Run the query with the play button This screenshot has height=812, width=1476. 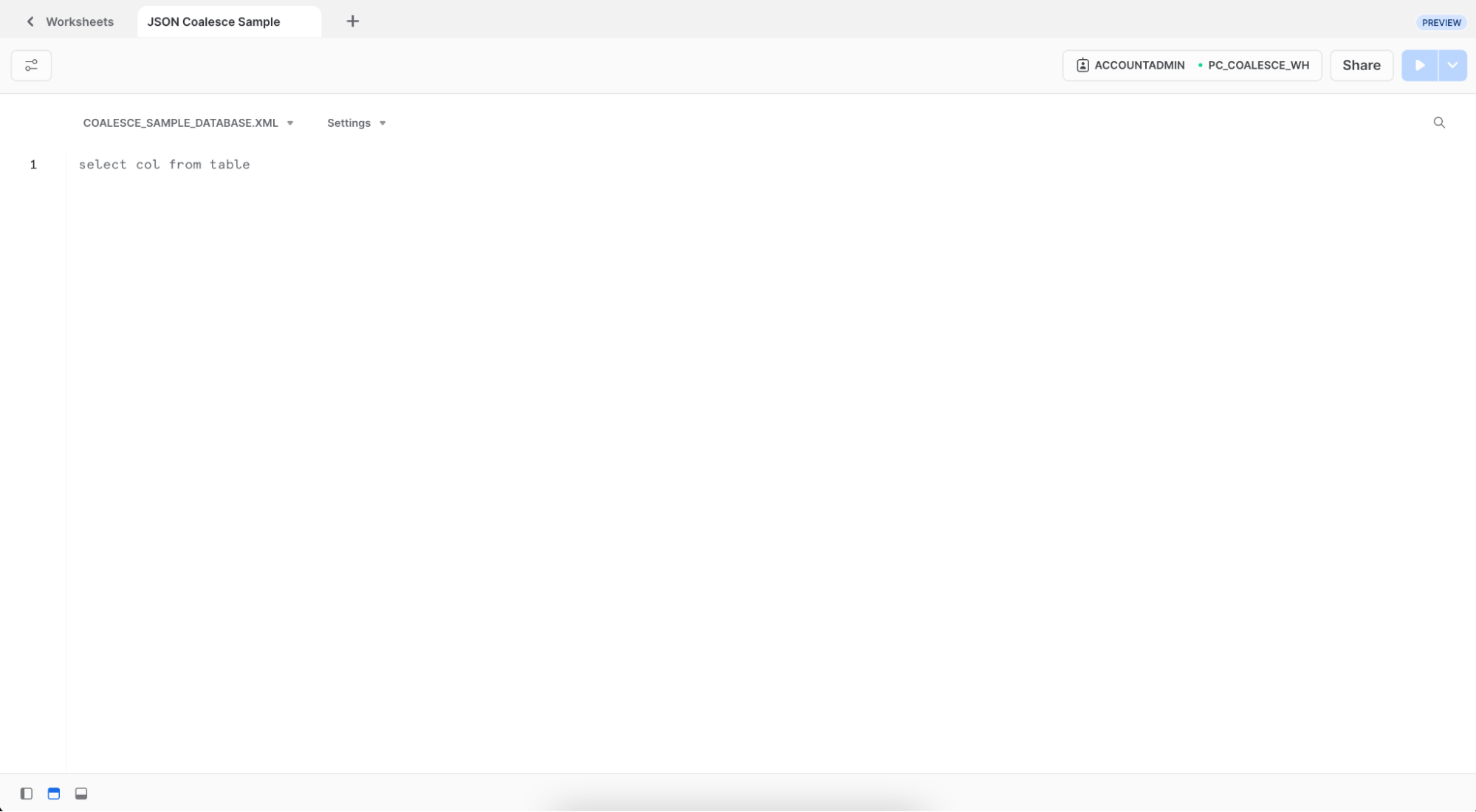point(1419,66)
